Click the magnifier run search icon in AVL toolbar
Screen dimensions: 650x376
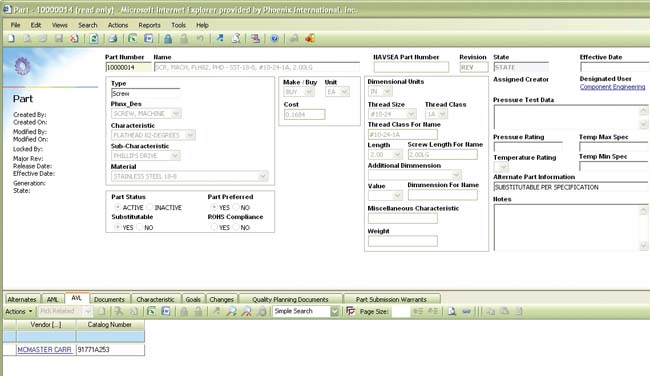coord(231,311)
